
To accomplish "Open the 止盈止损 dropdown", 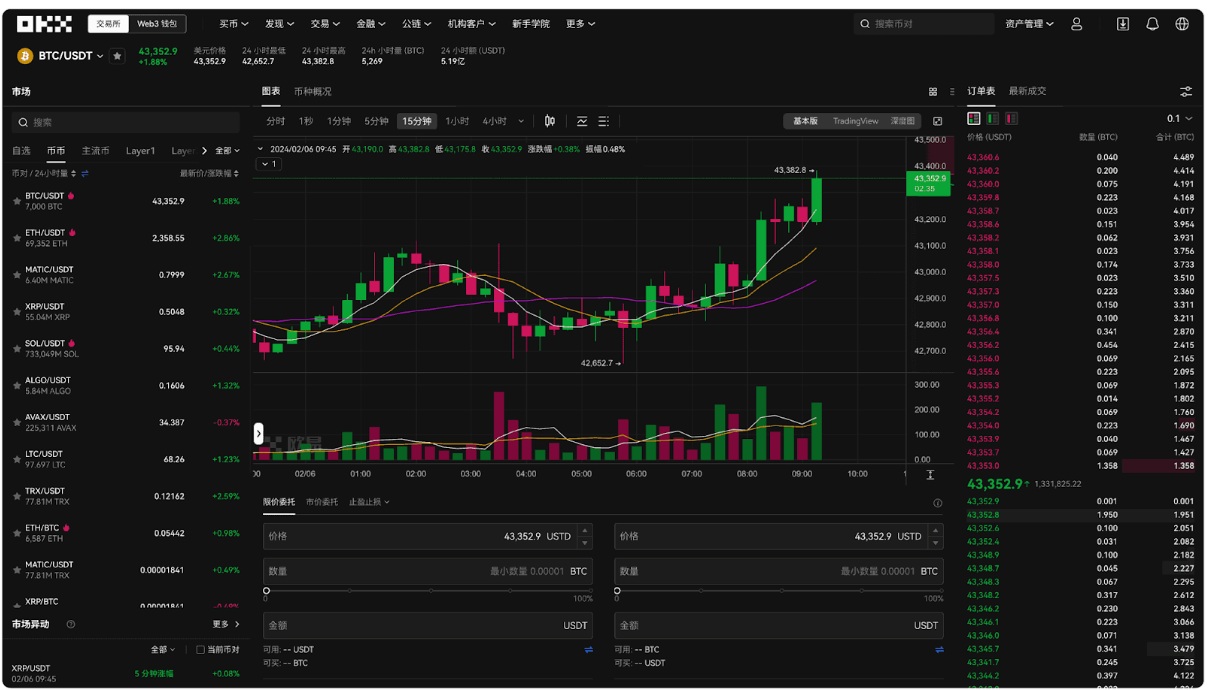I will click(x=365, y=501).
